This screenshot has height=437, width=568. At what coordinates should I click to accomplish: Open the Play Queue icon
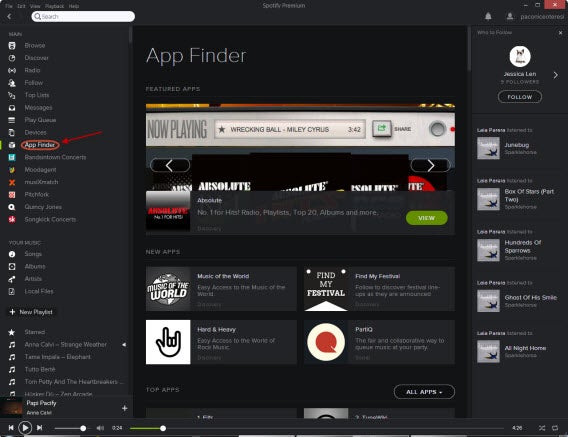[12, 120]
